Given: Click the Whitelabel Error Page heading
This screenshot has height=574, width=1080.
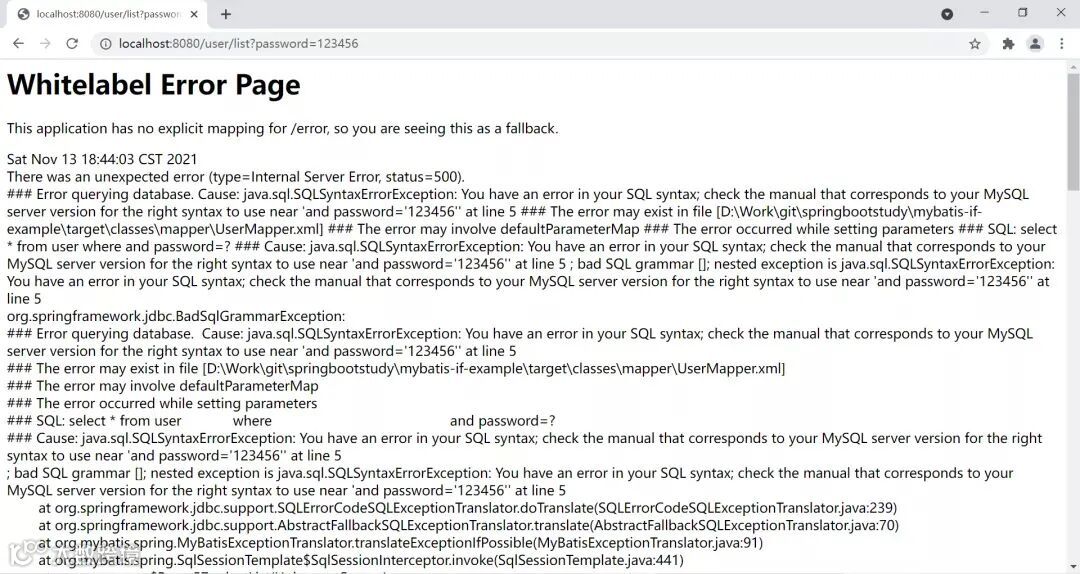Looking at the screenshot, I should 154,85.
